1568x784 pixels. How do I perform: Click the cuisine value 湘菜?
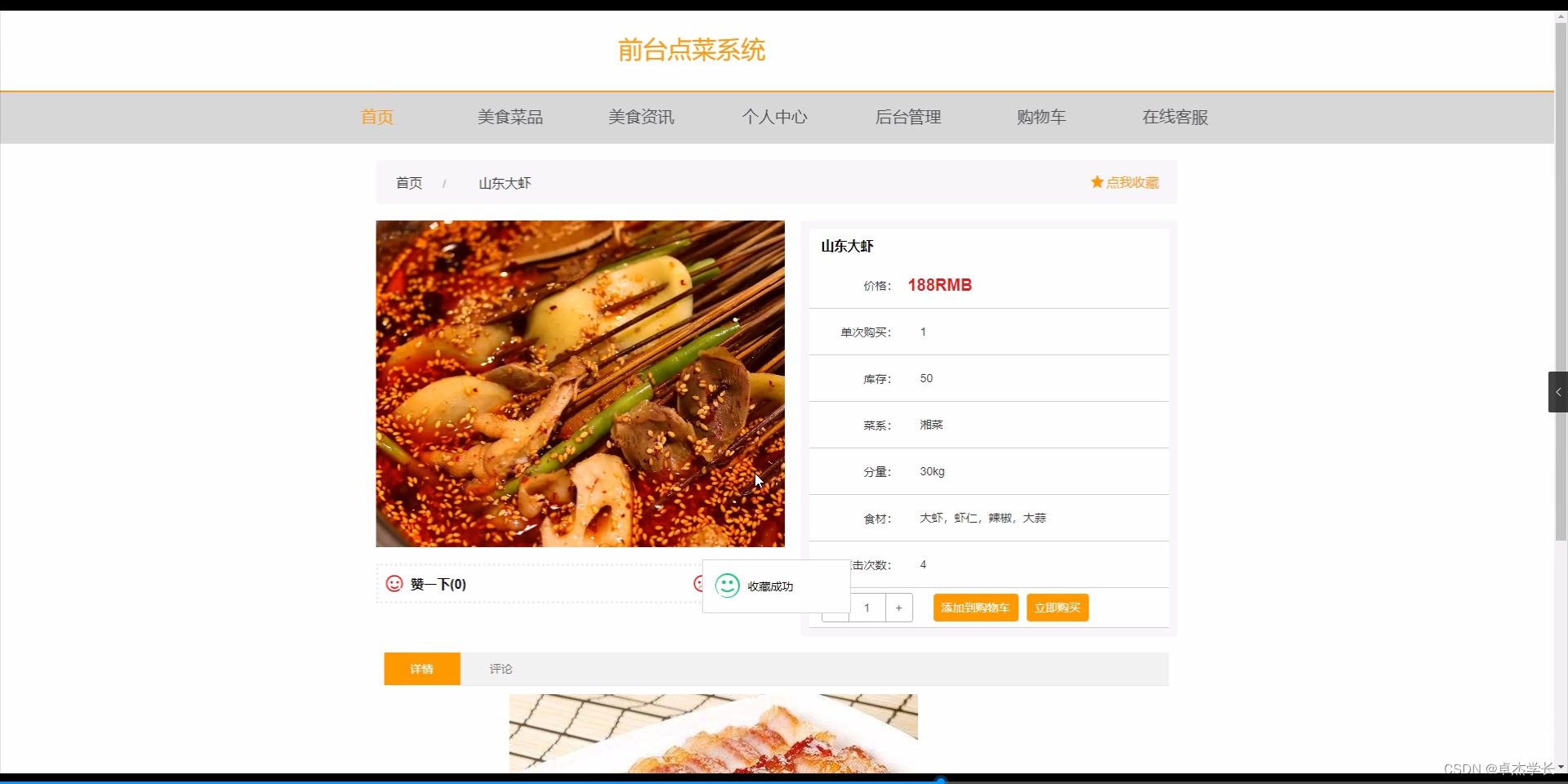[931, 425]
